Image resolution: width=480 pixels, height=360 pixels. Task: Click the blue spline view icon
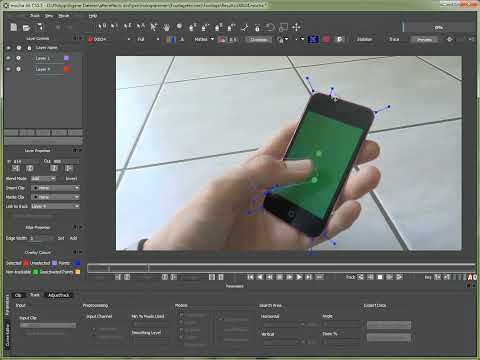point(313,39)
